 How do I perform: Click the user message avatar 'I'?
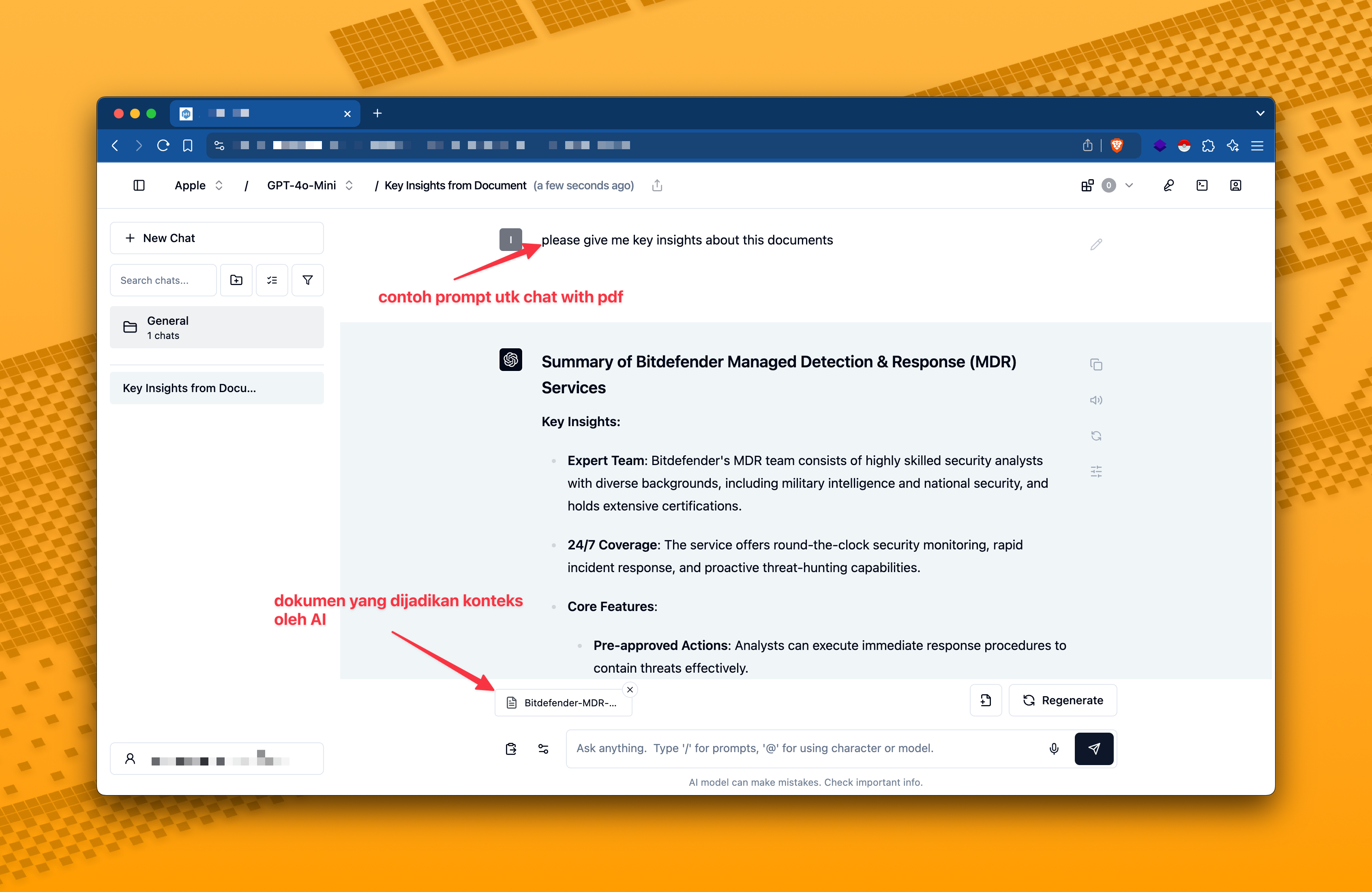click(x=511, y=239)
